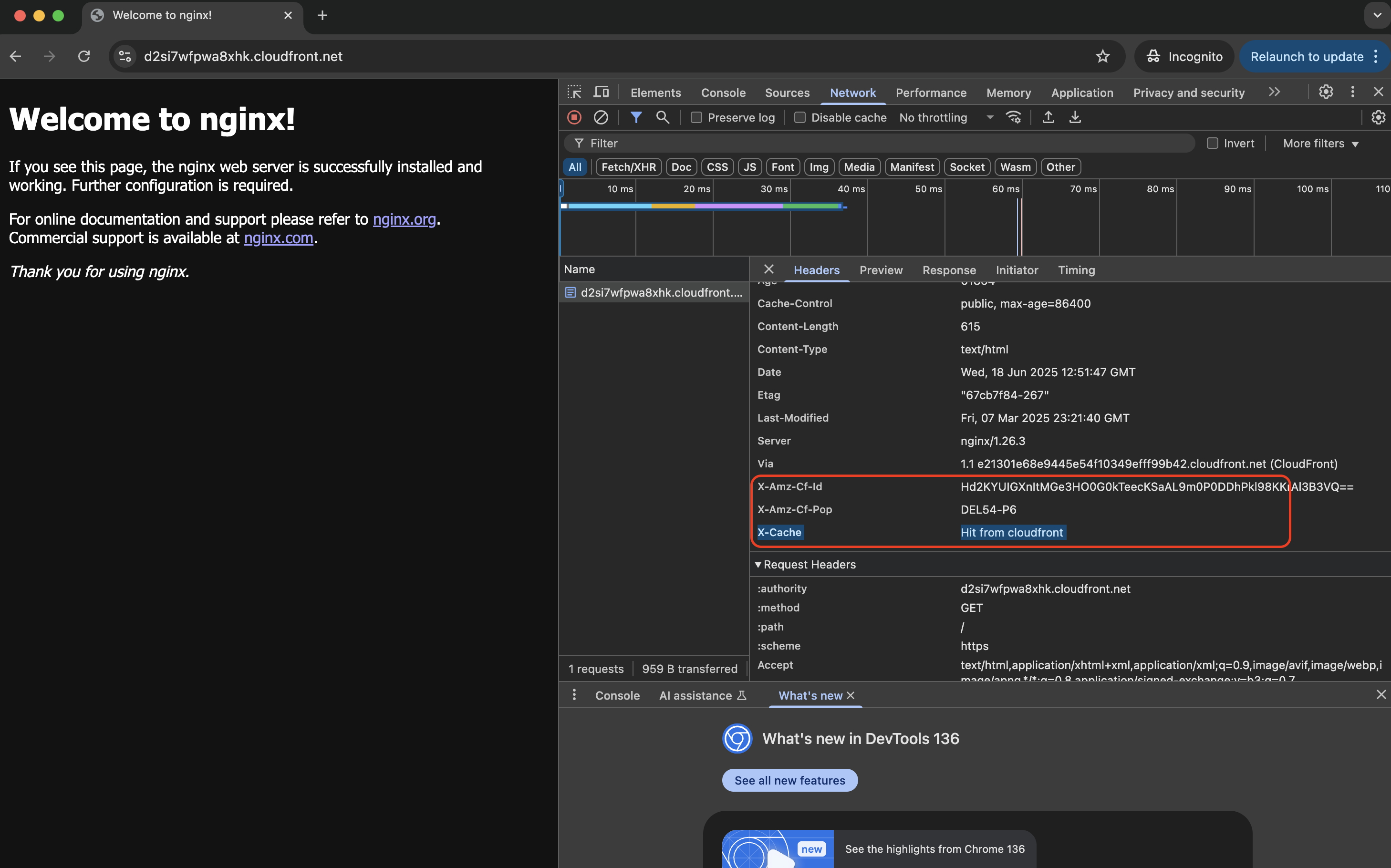
Task: Reload the page with refresh icon
Action: pyautogui.click(x=84, y=56)
